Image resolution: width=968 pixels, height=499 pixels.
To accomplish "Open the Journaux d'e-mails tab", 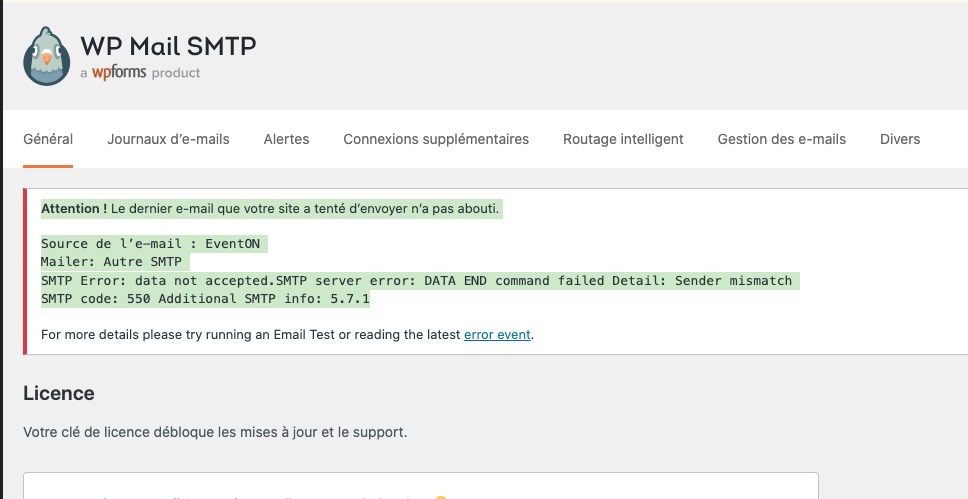I will [x=168, y=139].
